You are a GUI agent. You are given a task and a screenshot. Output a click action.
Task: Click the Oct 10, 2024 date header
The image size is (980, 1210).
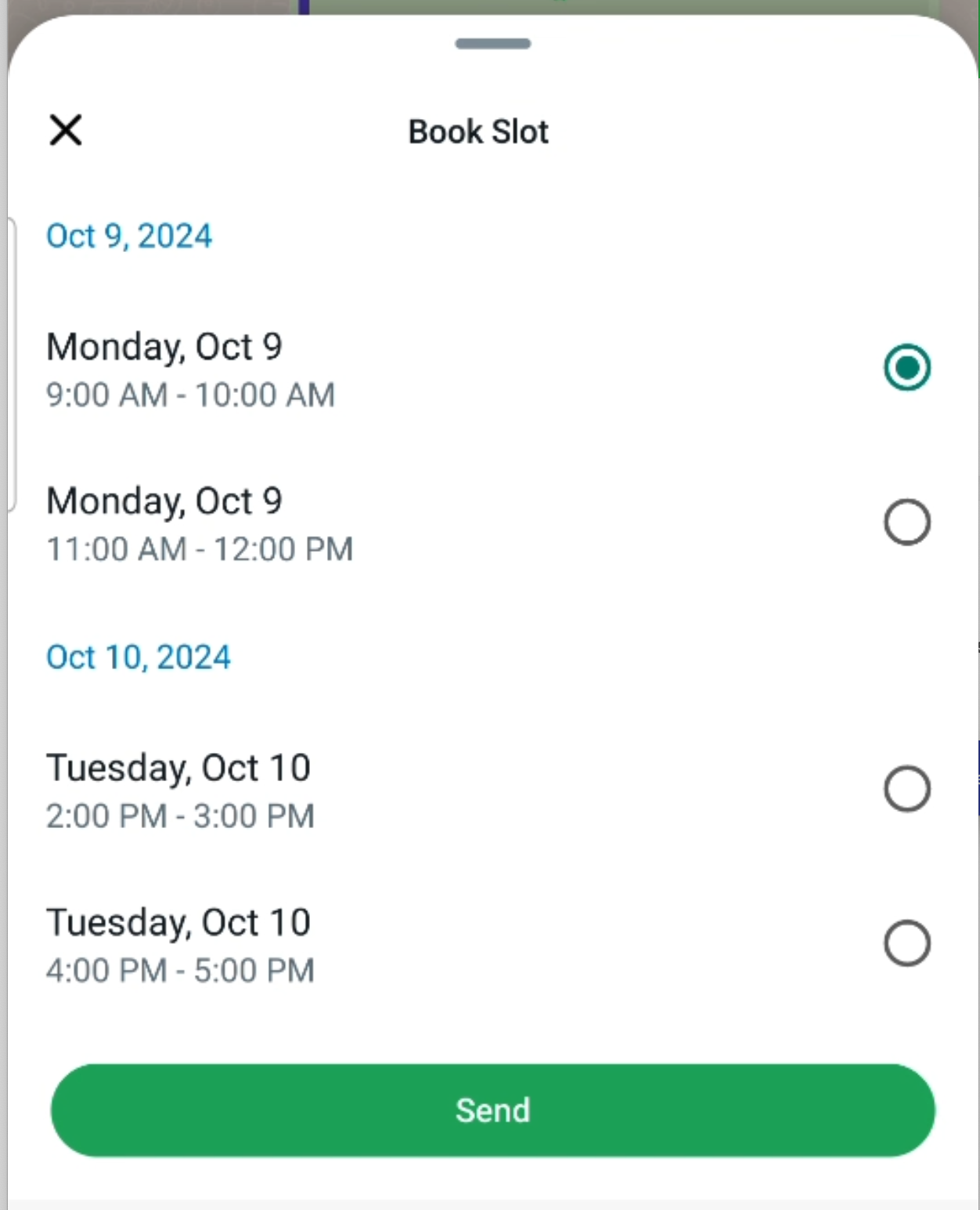(139, 657)
